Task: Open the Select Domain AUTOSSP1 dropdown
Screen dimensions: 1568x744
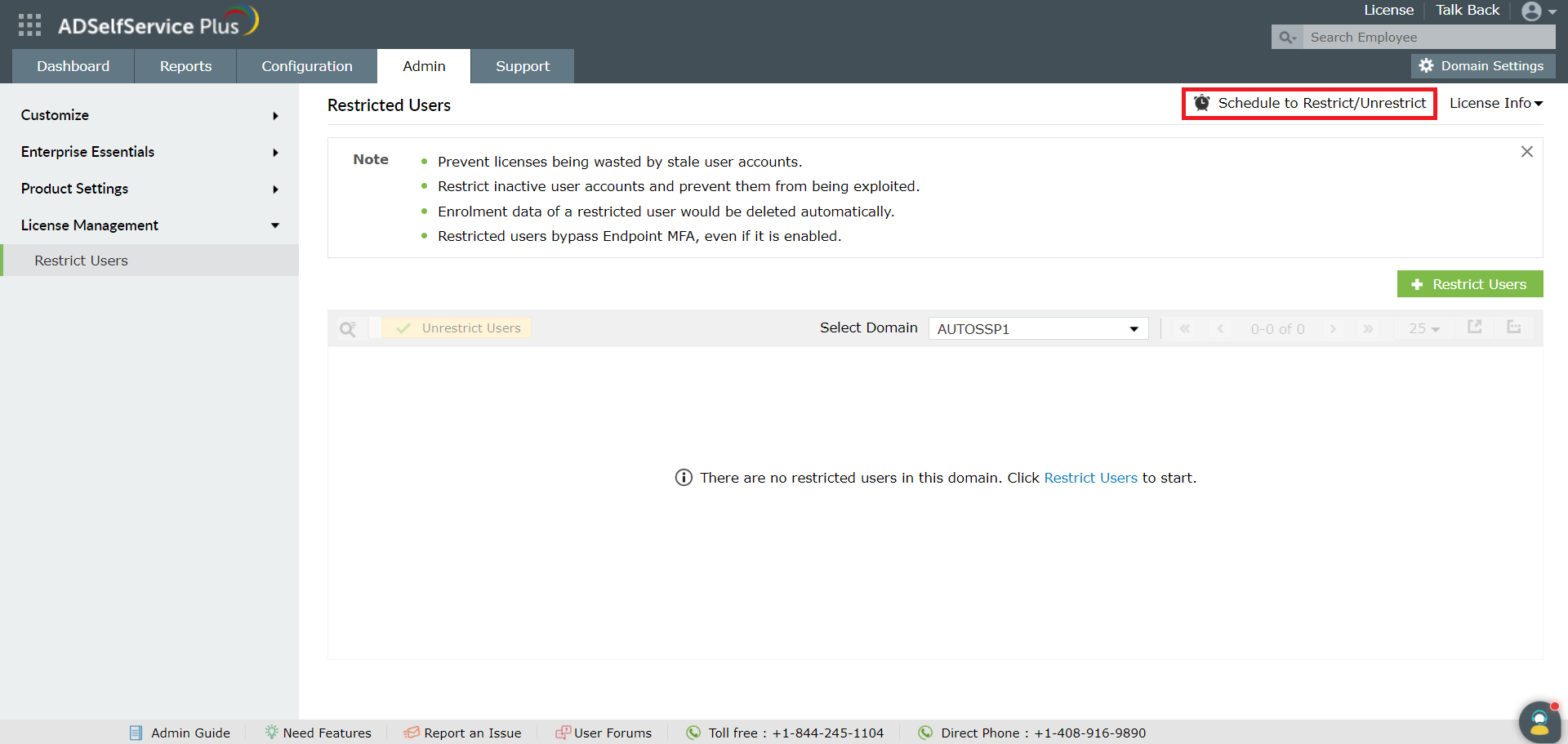Action: pos(1039,328)
